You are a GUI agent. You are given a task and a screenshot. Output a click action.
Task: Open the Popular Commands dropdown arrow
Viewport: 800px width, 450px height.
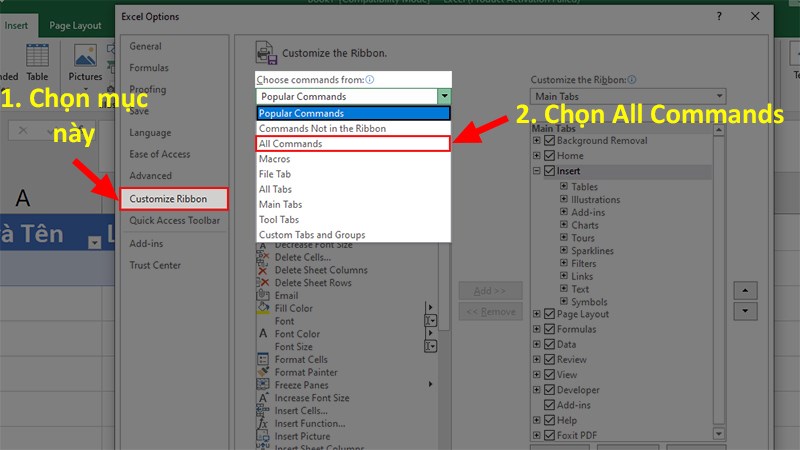click(444, 96)
